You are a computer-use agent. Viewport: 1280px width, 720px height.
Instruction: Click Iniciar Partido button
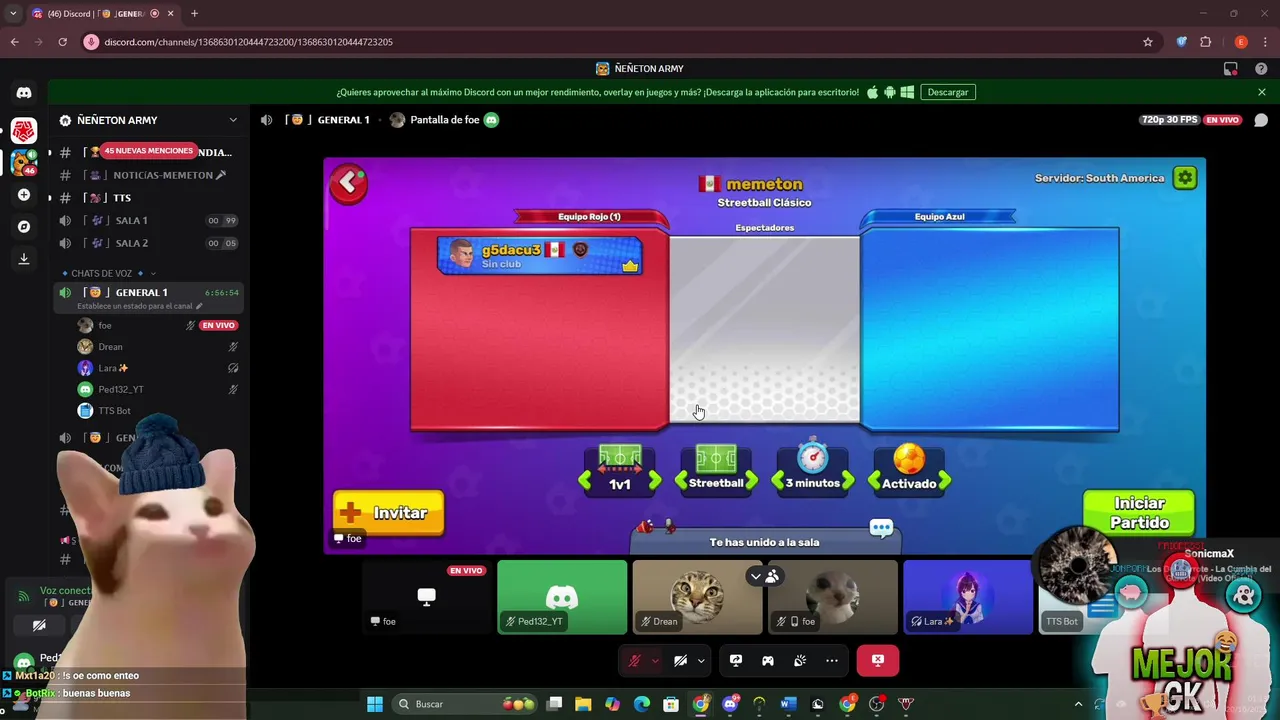tap(1139, 513)
